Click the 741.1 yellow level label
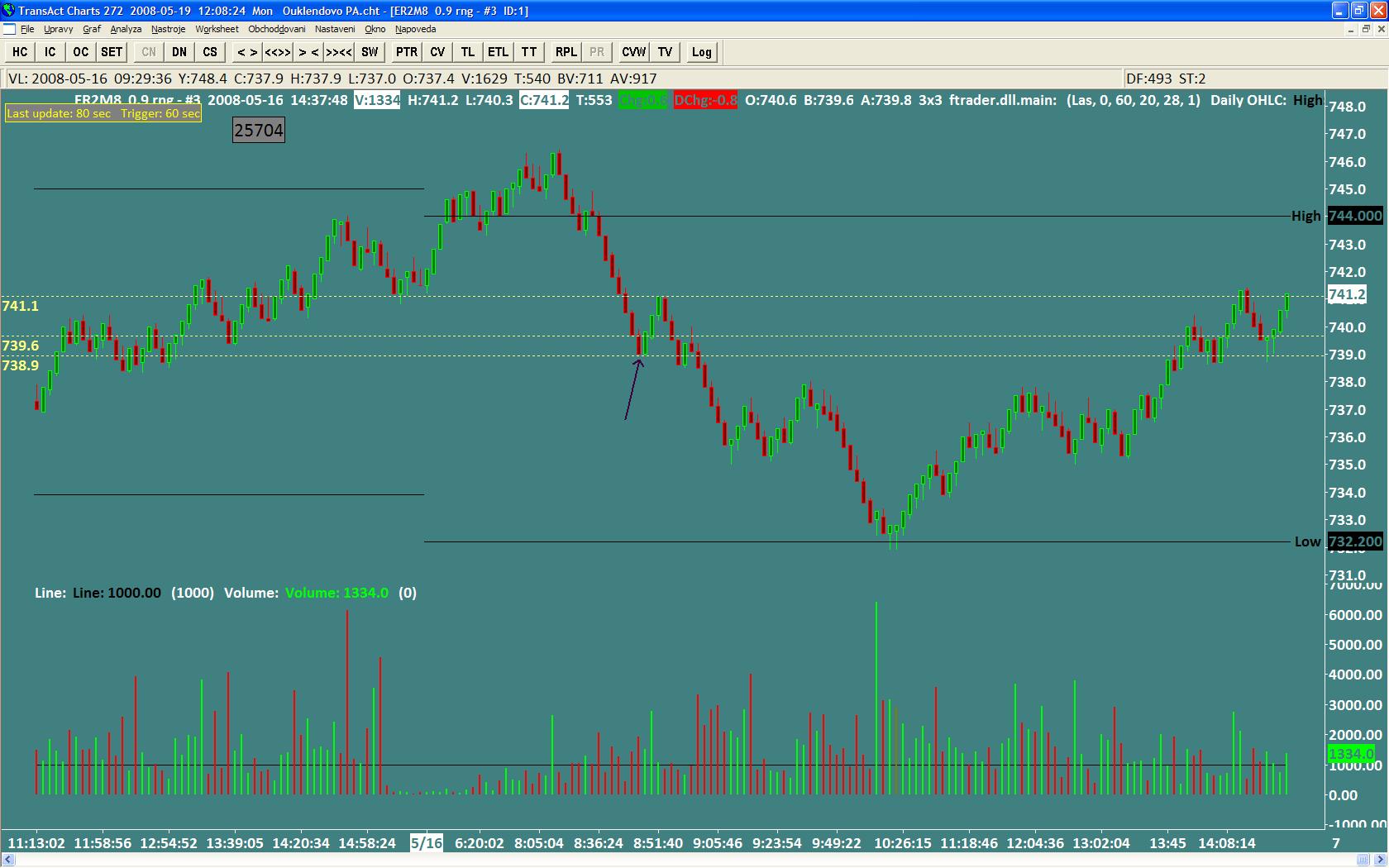The image size is (1389, 868). (x=21, y=306)
